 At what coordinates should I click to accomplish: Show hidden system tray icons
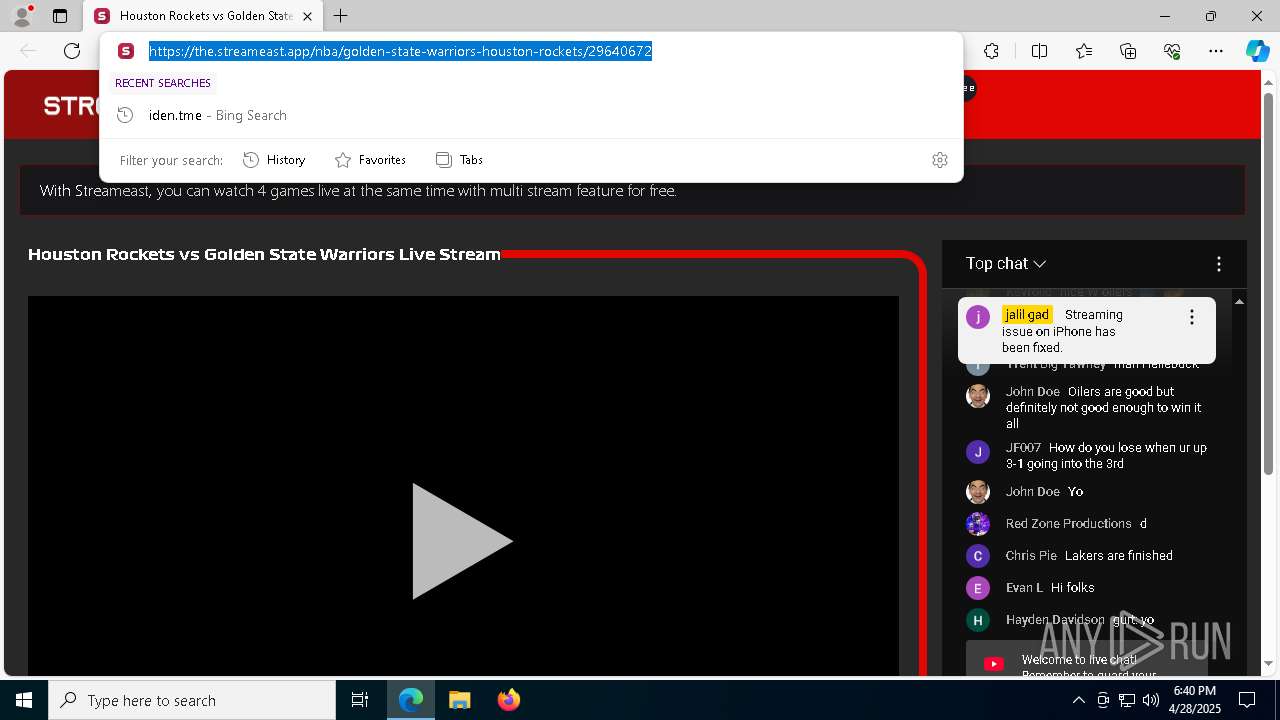1078,700
